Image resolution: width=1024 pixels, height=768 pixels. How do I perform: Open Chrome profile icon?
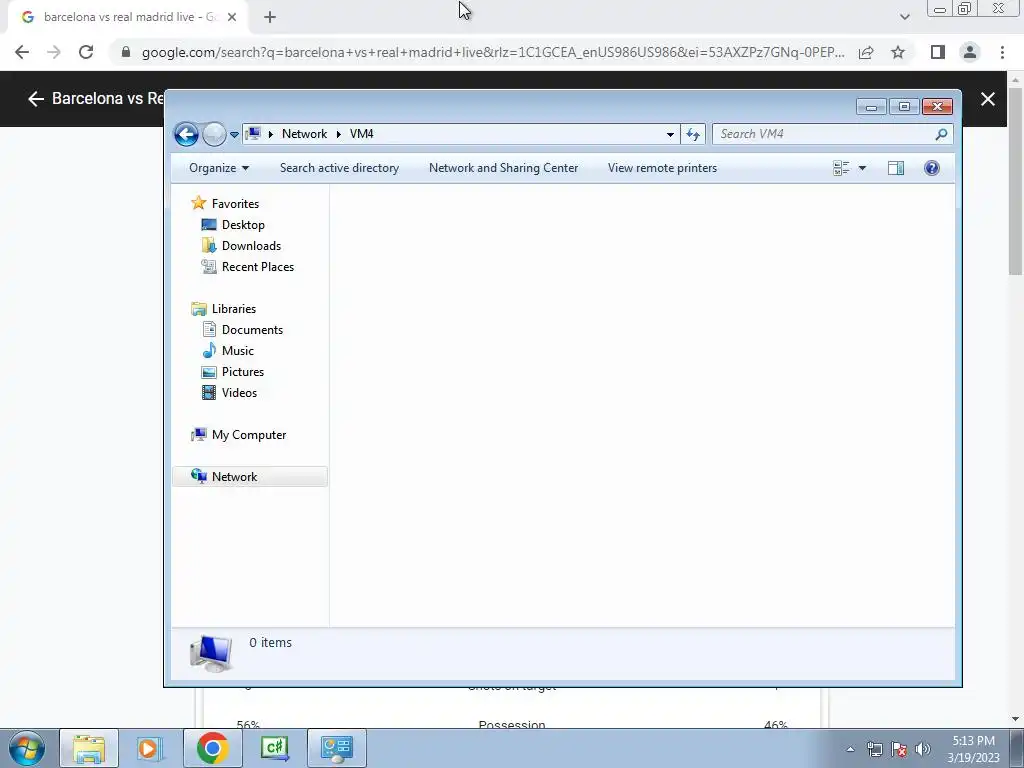pyautogui.click(x=970, y=52)
